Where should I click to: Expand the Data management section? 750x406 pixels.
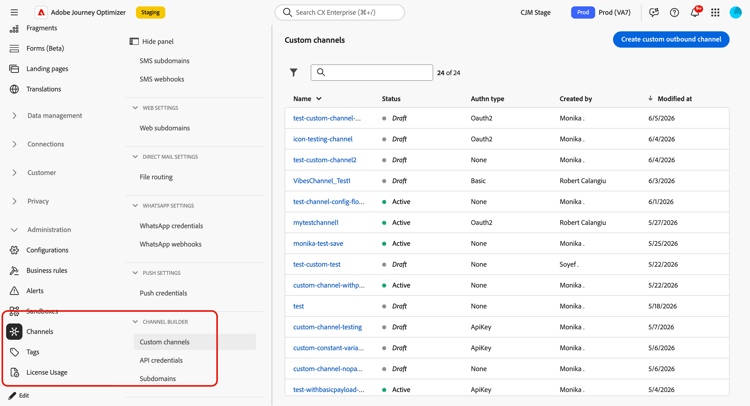click(14, 116)
